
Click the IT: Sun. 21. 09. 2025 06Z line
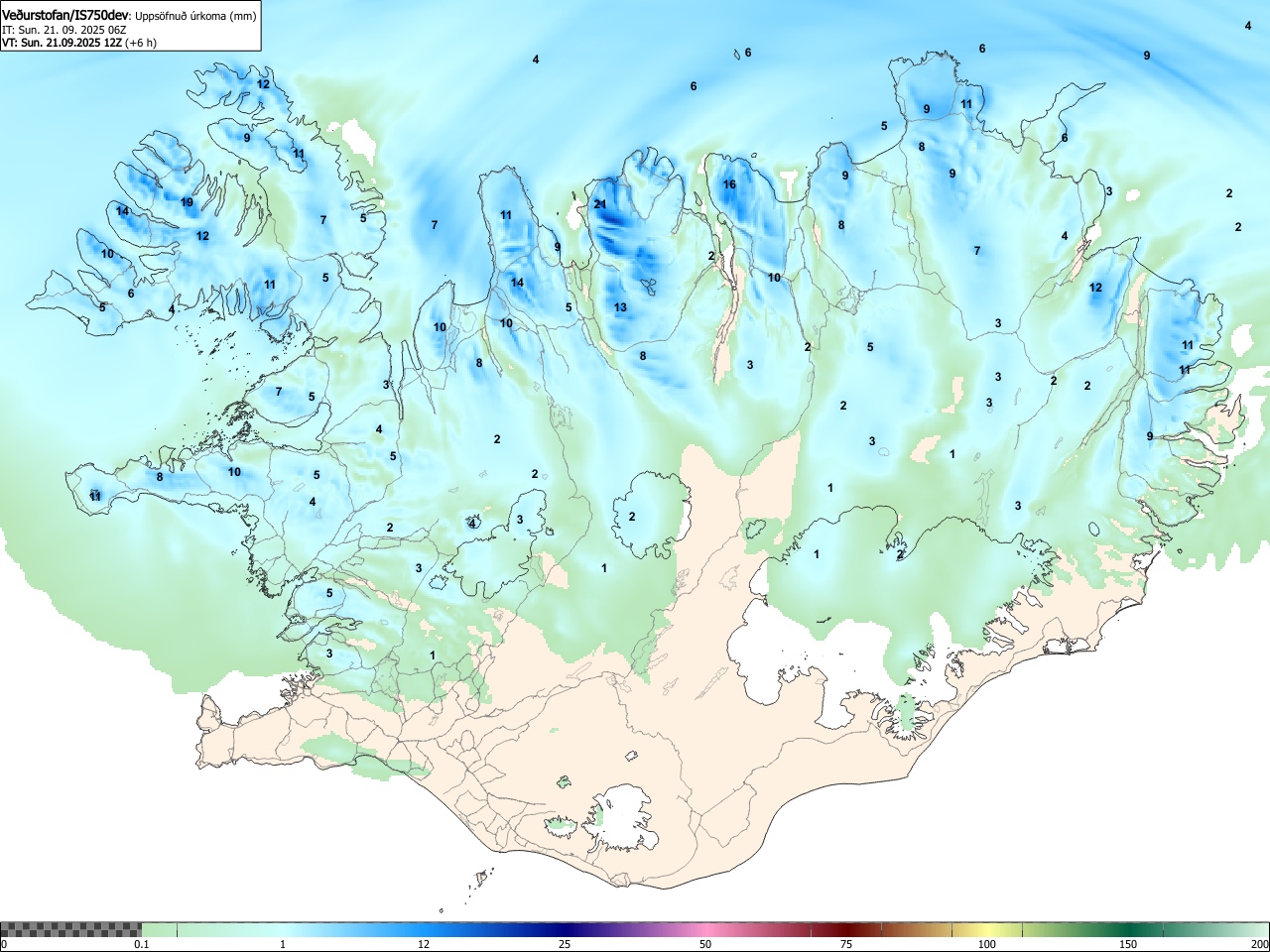pyautogui.click(x=64, y=30)
